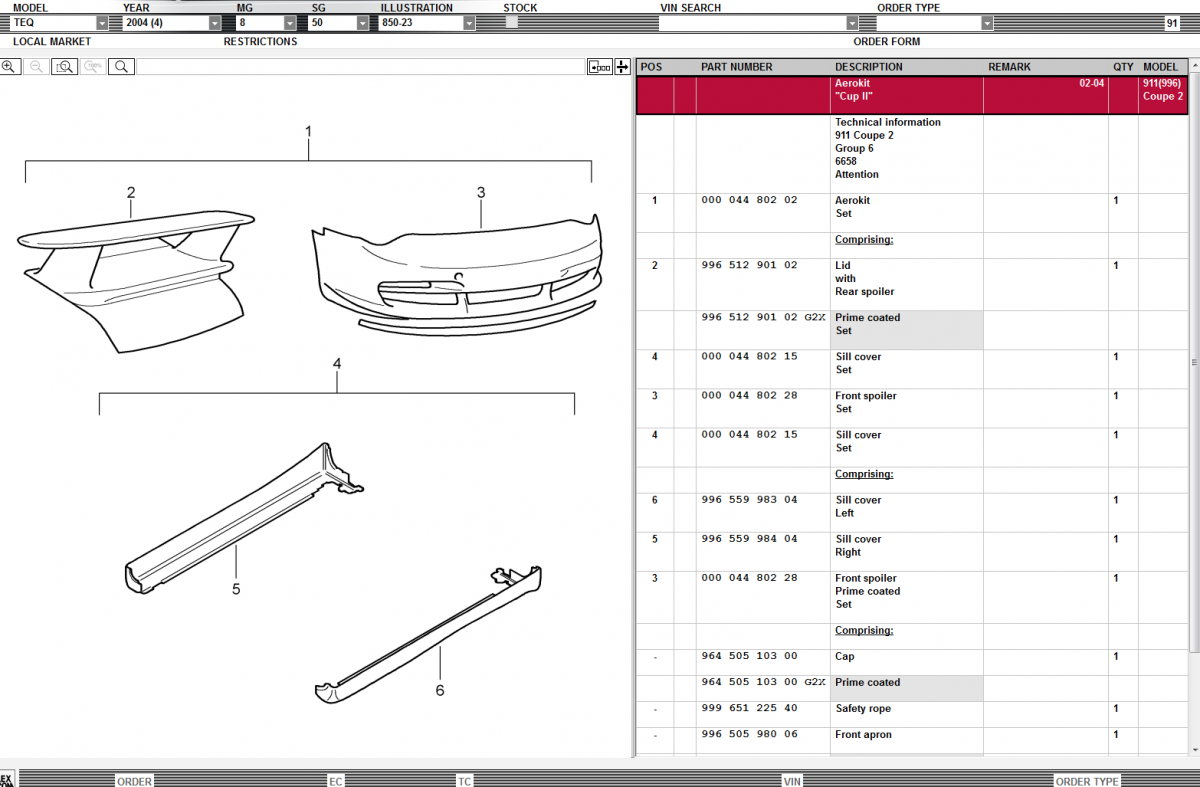
Task: Click the ORDER status bar label
Action: 135,781
